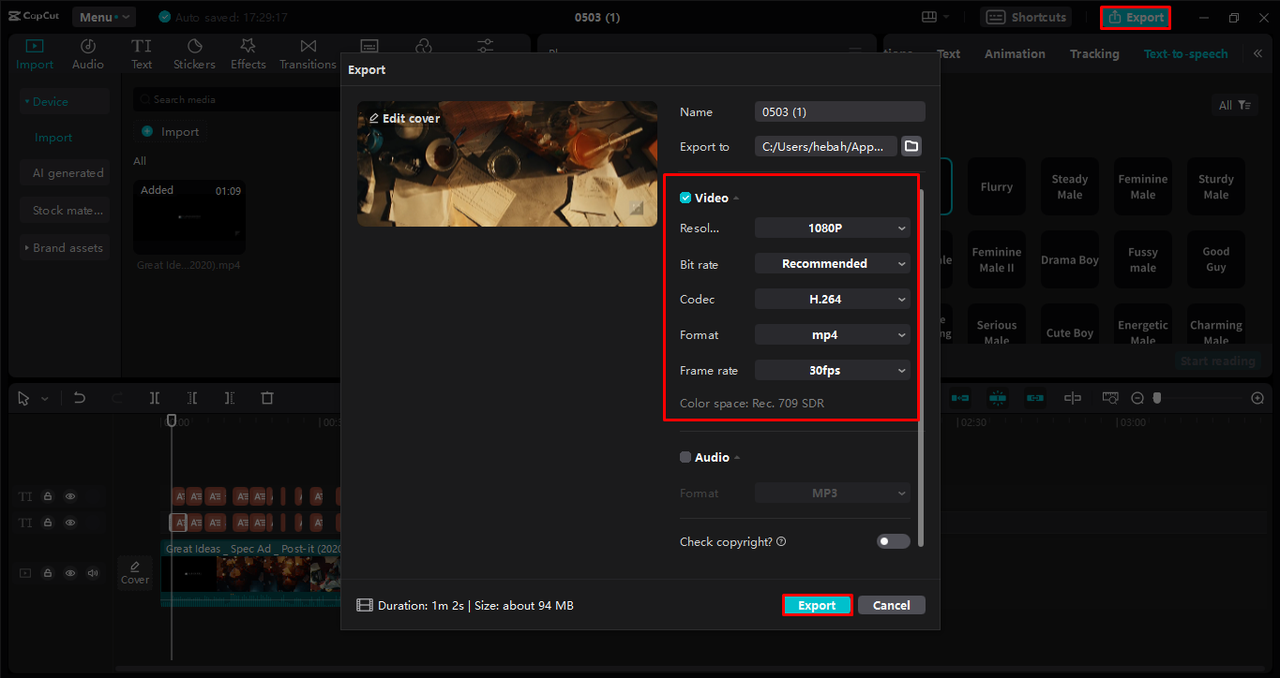Click the Export to path field
The image size is (1280, 678).
[826, 146]
